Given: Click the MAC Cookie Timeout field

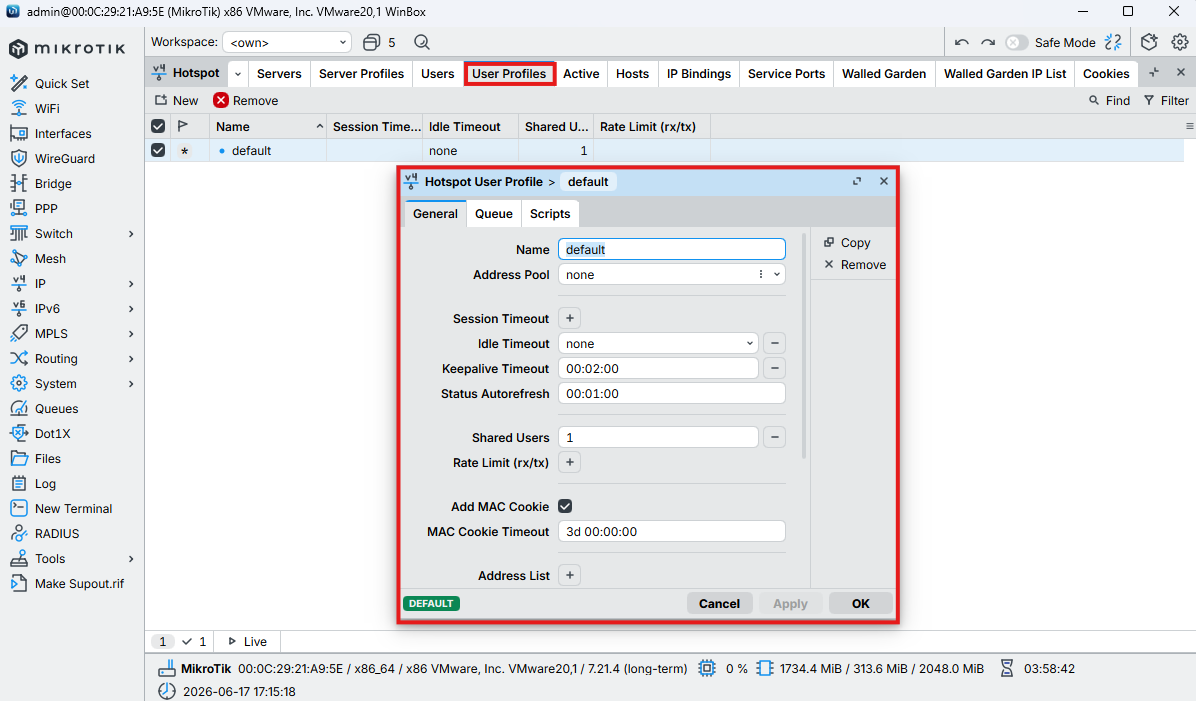Looking at the screenshot, I should (671, 532).
